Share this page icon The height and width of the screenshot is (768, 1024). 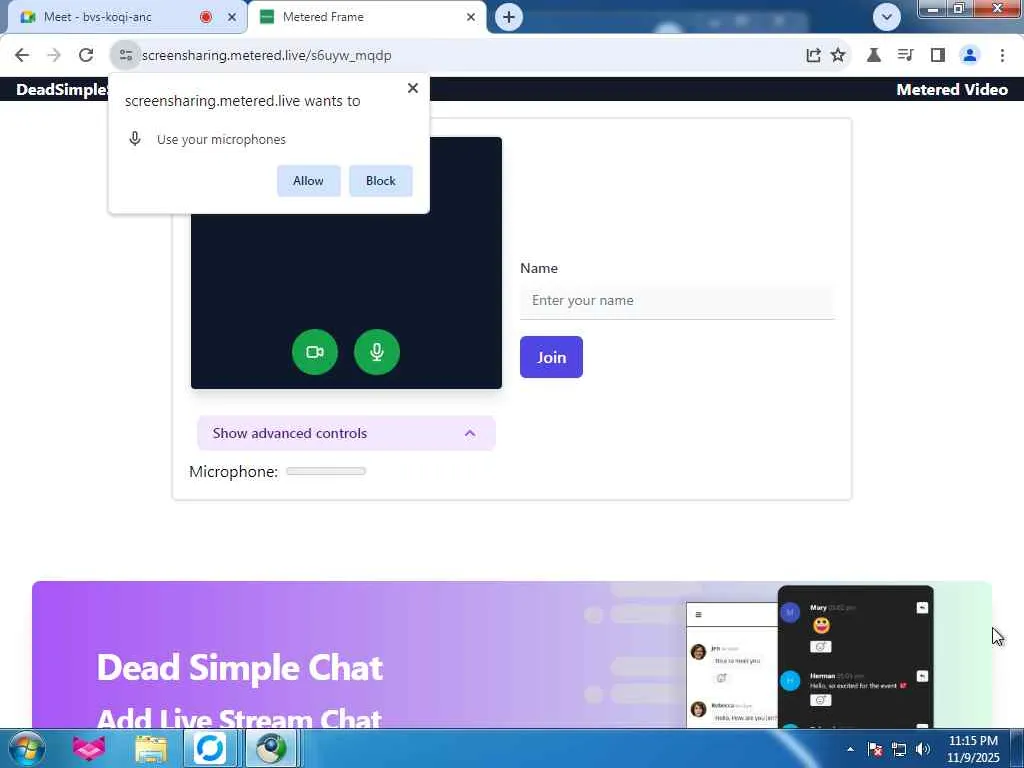point(813,56)
